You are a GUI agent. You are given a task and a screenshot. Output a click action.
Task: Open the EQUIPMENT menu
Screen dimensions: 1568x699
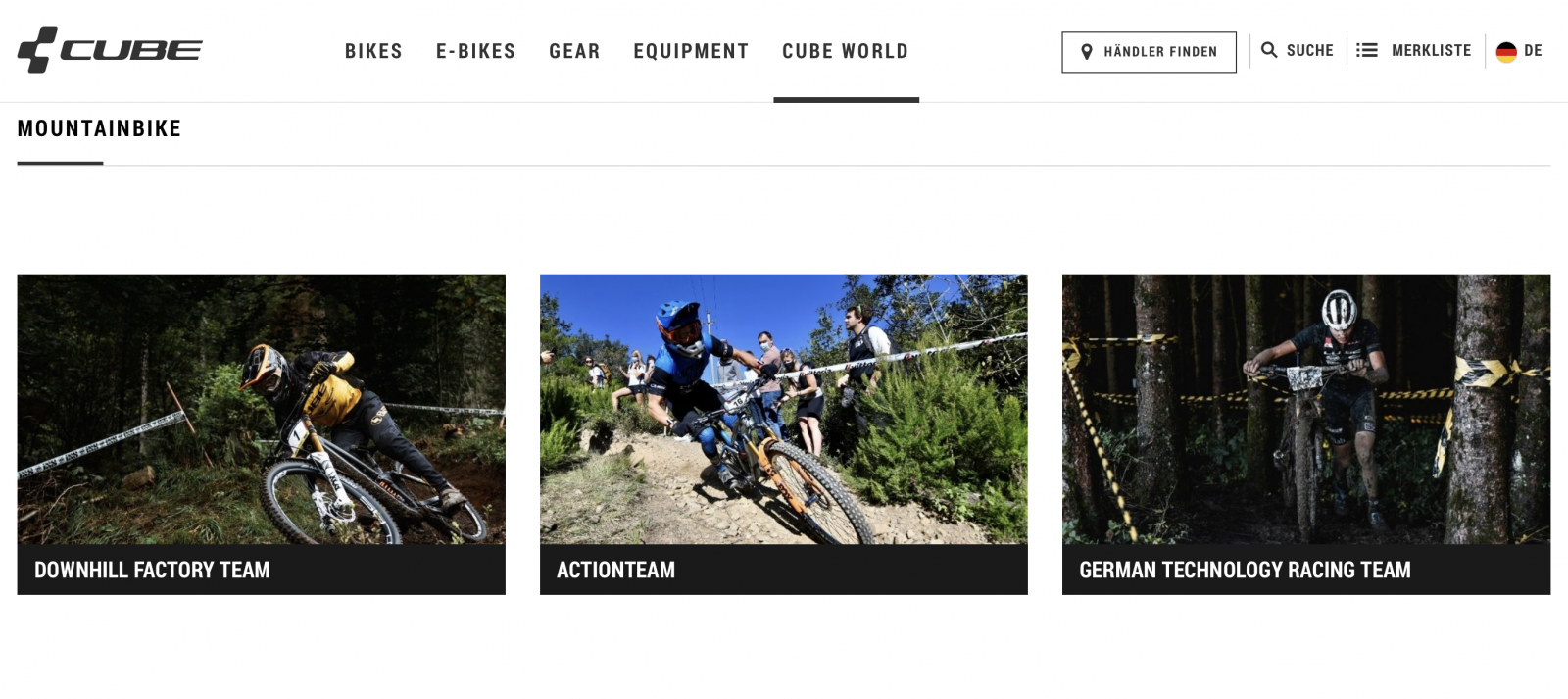pos(691,51)
